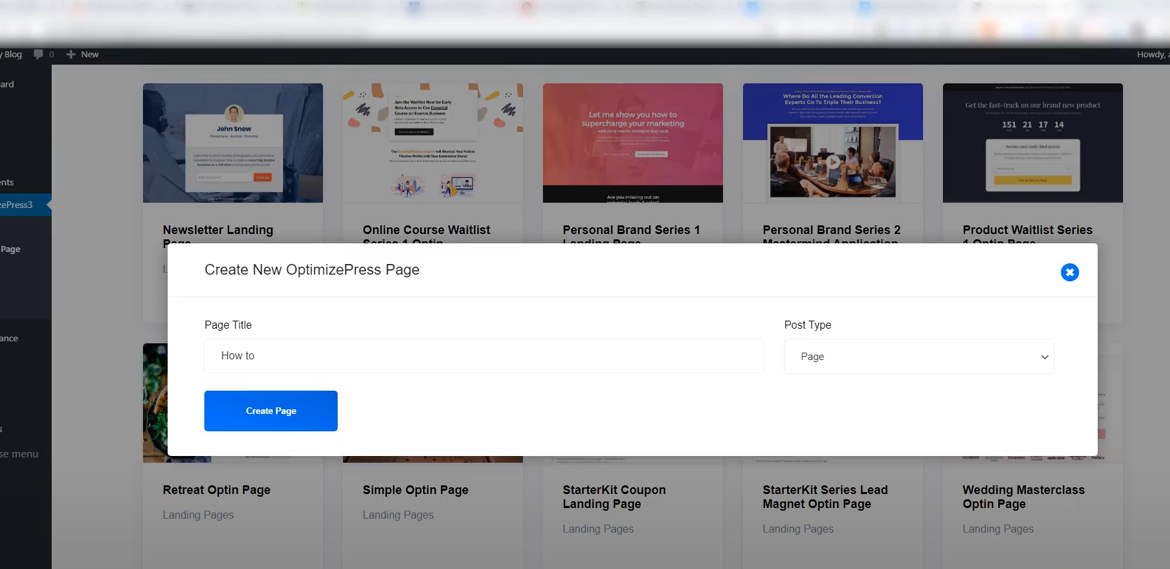Click the Product Waitlist Series title text
Screen dimensions: 1170x569
point(1027,236)
